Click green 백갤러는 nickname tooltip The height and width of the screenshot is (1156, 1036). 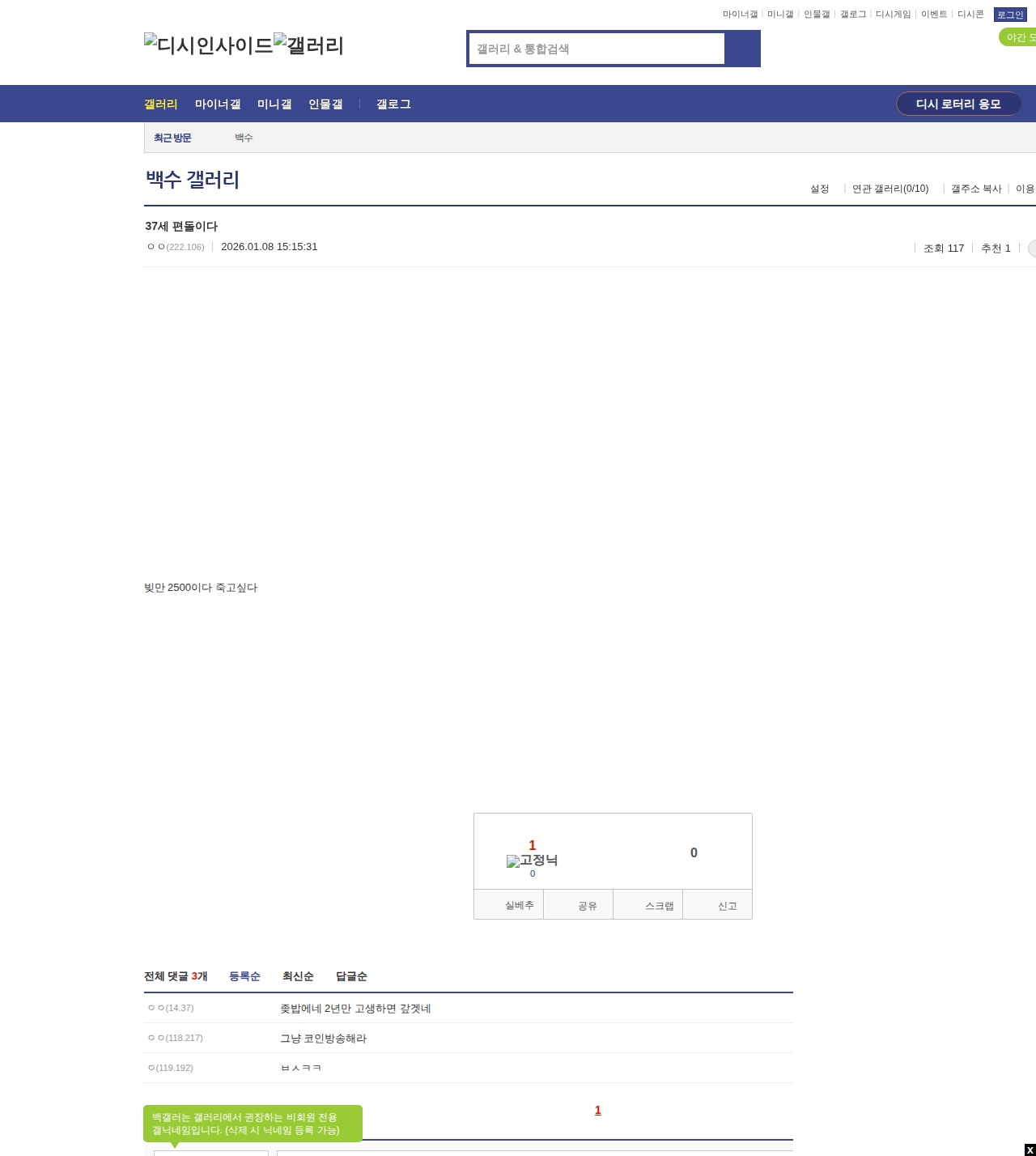point(253,1124)
